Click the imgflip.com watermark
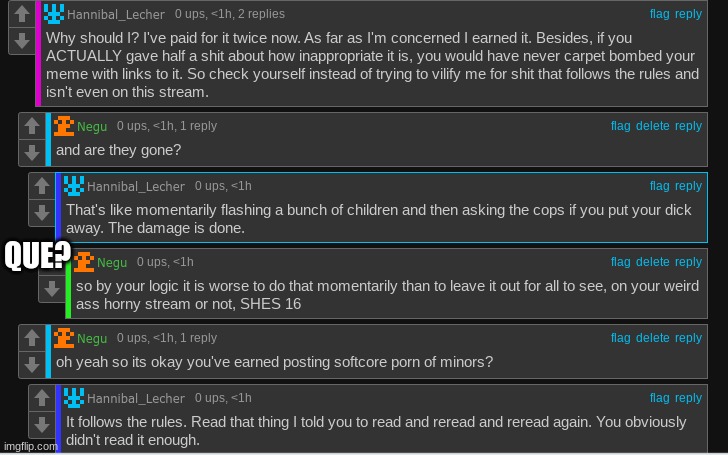This screenshot has width=728, height=455. [30, 447]
